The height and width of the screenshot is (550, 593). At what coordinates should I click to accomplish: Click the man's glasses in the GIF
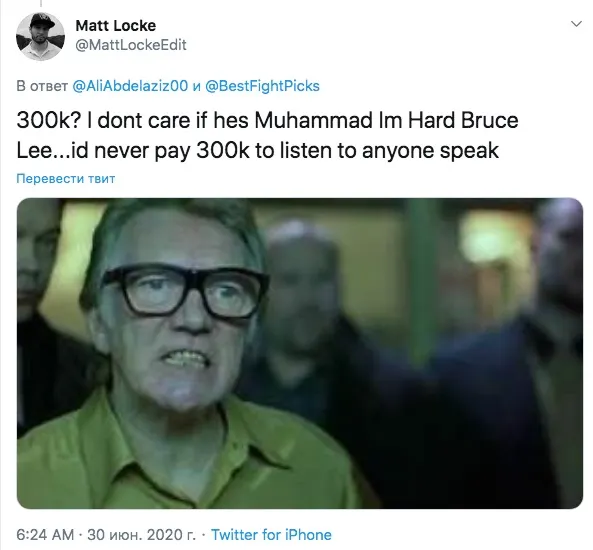point(185,290)
